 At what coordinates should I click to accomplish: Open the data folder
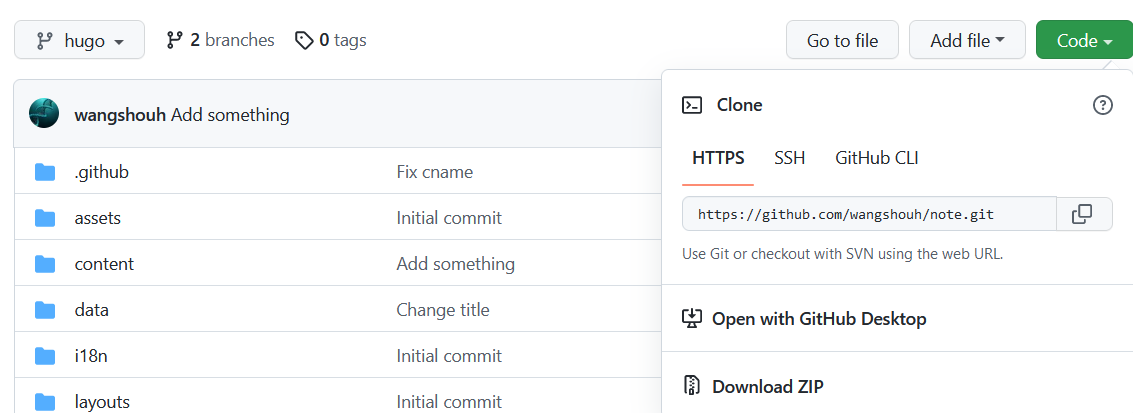click(x=92, y=310)
